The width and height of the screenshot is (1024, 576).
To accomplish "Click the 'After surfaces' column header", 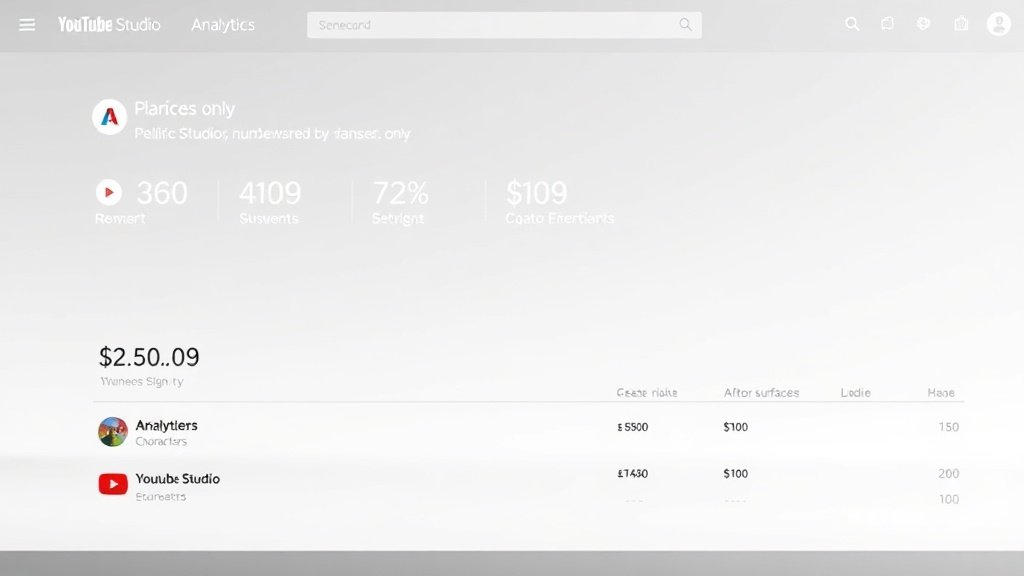I will coord(761,392).
